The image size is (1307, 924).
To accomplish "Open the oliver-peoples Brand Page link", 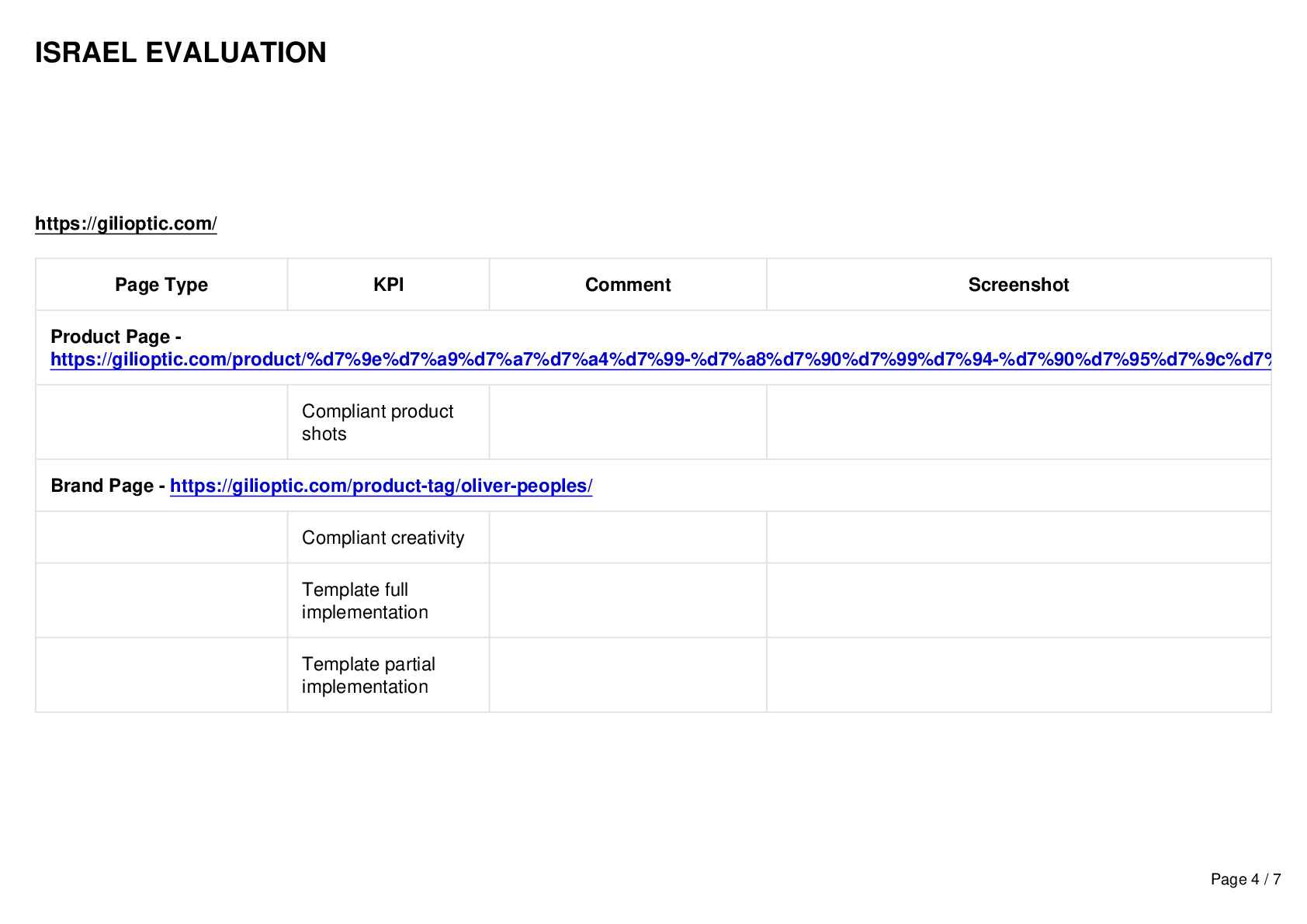I will [381, 486].
